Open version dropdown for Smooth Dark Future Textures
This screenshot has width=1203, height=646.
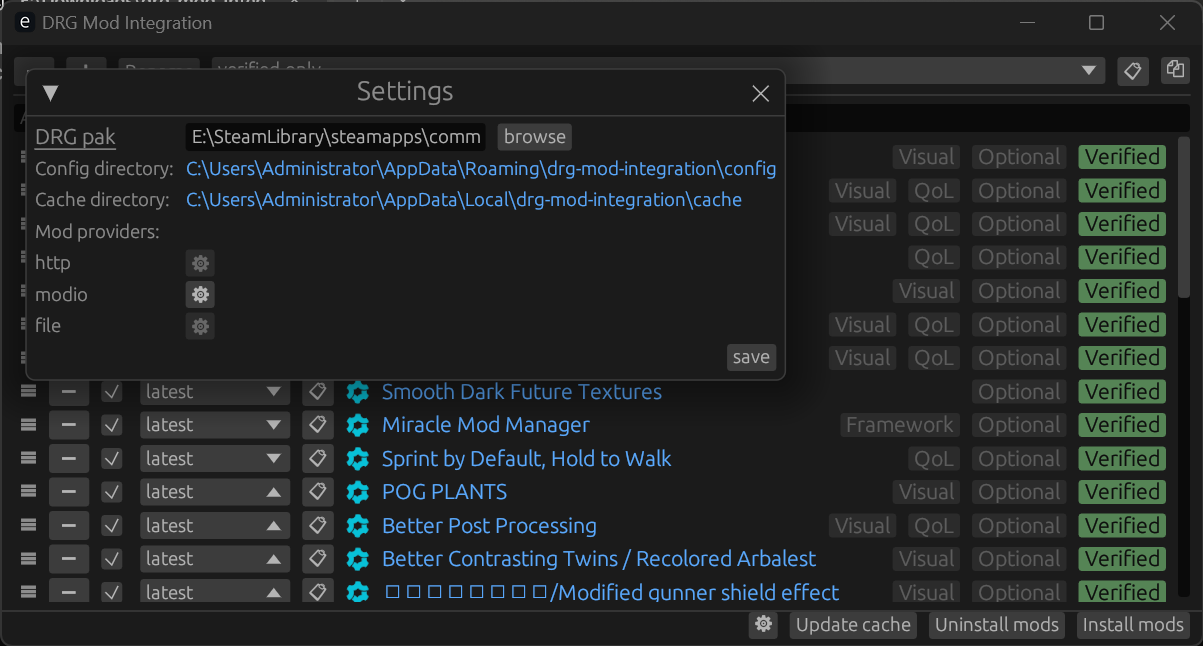[x=215, y=392]
